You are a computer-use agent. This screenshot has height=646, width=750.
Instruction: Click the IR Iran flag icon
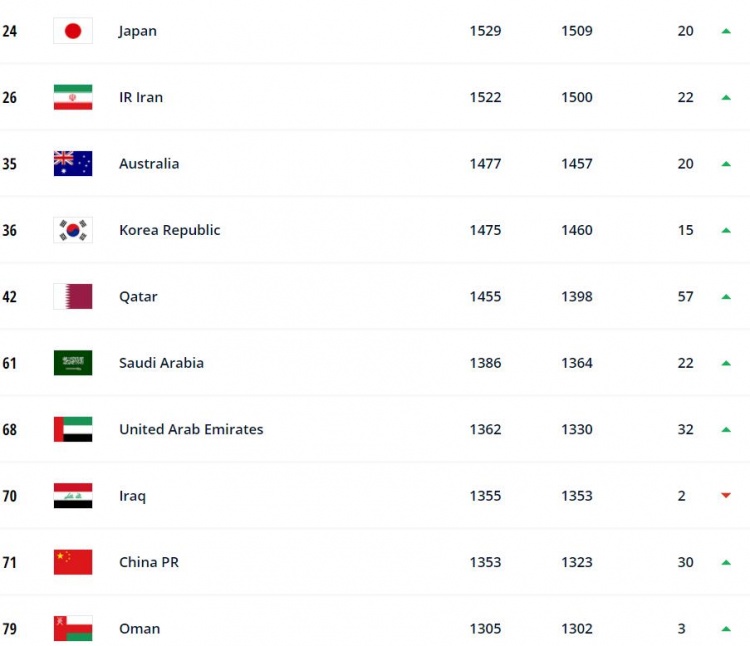[73, 97]
